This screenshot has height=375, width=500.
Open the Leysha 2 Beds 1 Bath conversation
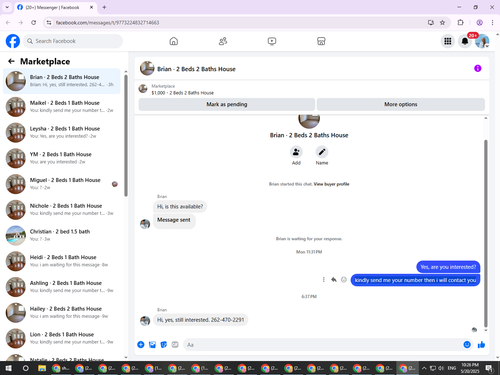tap(62, 132)
